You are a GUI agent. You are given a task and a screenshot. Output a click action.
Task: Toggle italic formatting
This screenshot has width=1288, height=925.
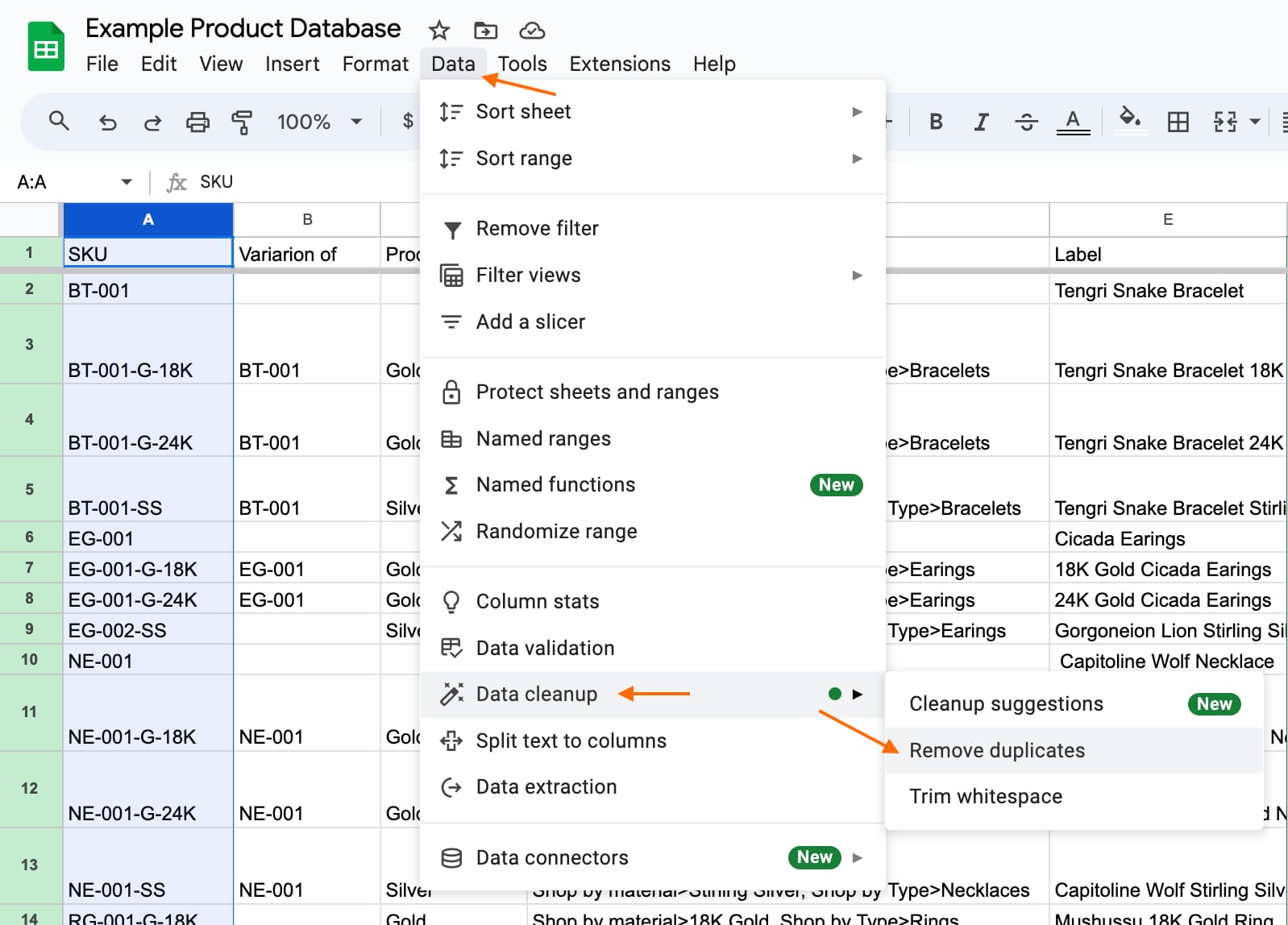(x=981, y=122)
